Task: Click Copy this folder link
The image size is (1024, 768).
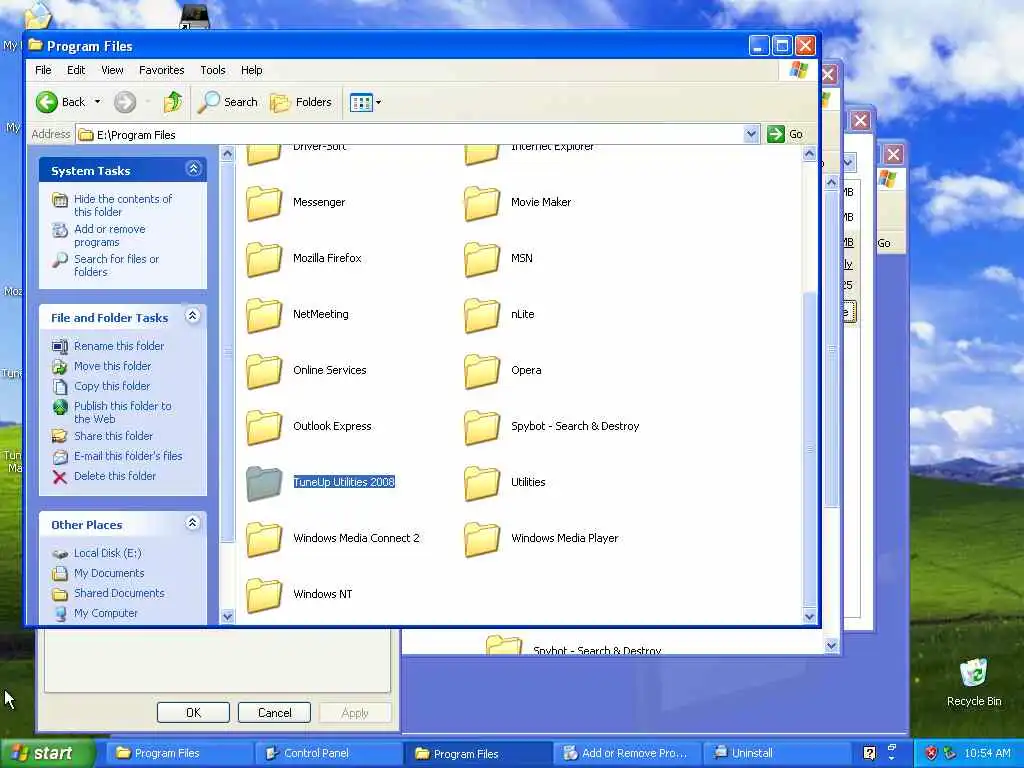Action: click(112, 386)
